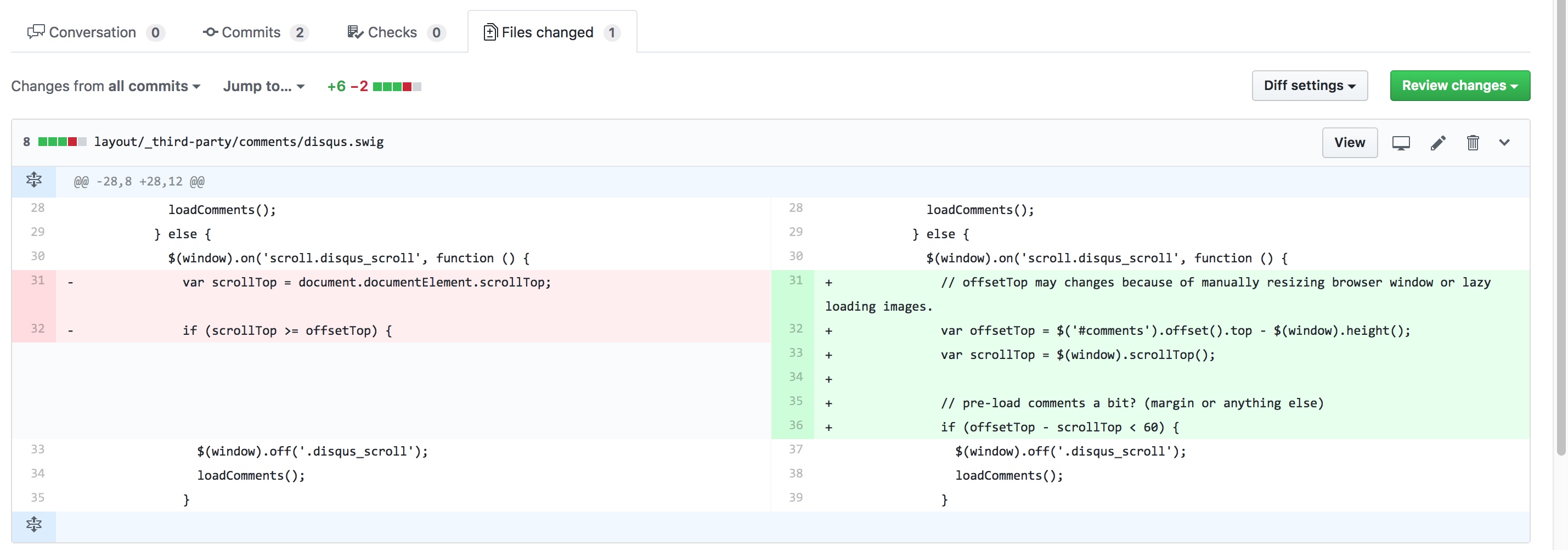The height and width of the screenshot is (550, 1568).
Task: Click the page vertical scrollbar
Action: coord(1561,244)
